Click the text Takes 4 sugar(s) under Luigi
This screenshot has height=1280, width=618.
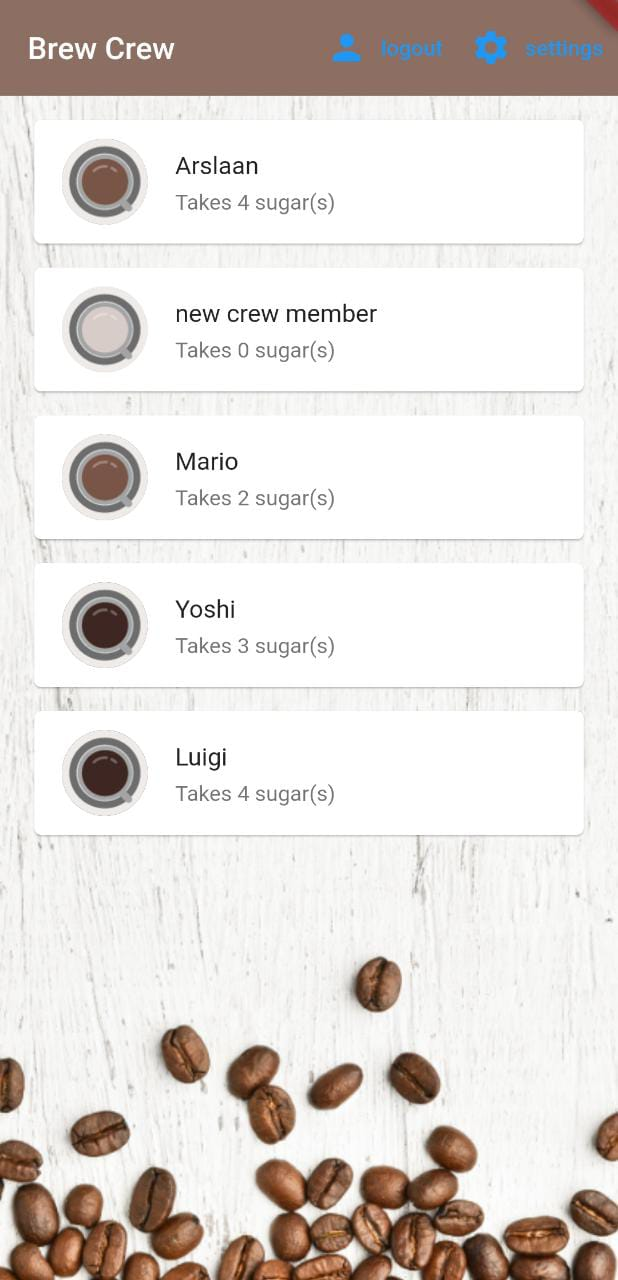(255, 794)
